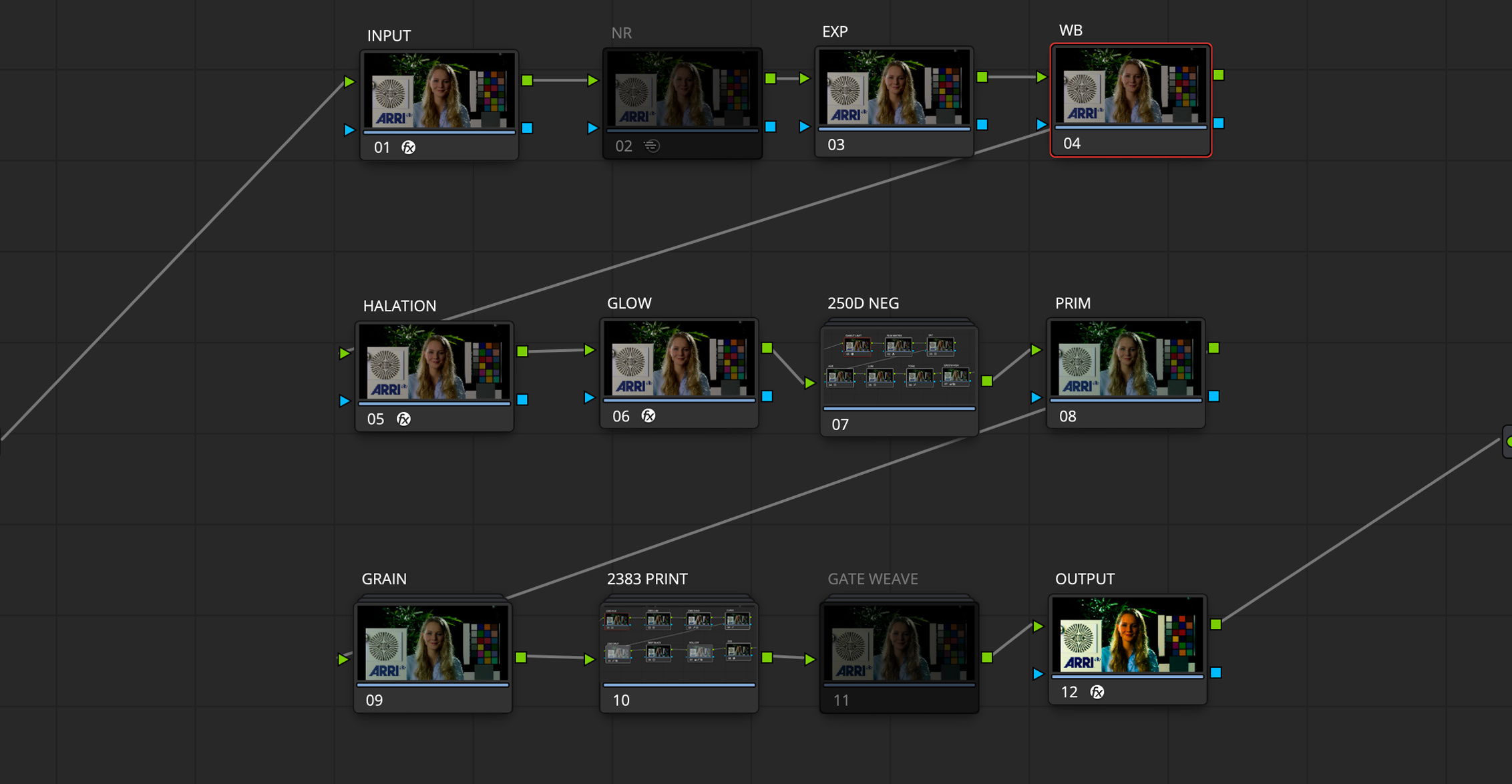Click the green output square of 250D NEG node
The height and width of the screenshot is (784, 1512).
click(x=987, y=381)
